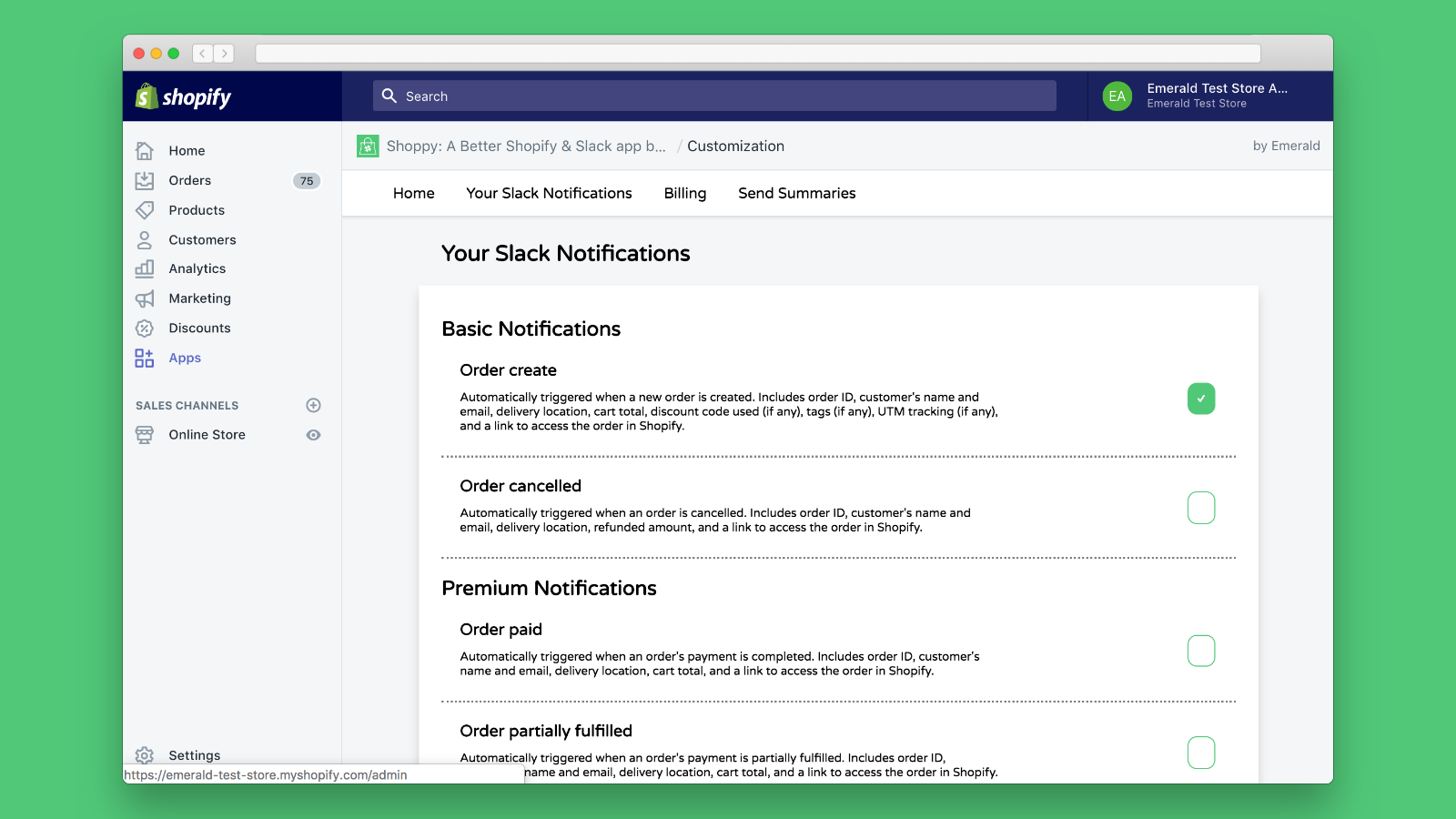View Online Store with the eye icon

[x=313, y=435]
